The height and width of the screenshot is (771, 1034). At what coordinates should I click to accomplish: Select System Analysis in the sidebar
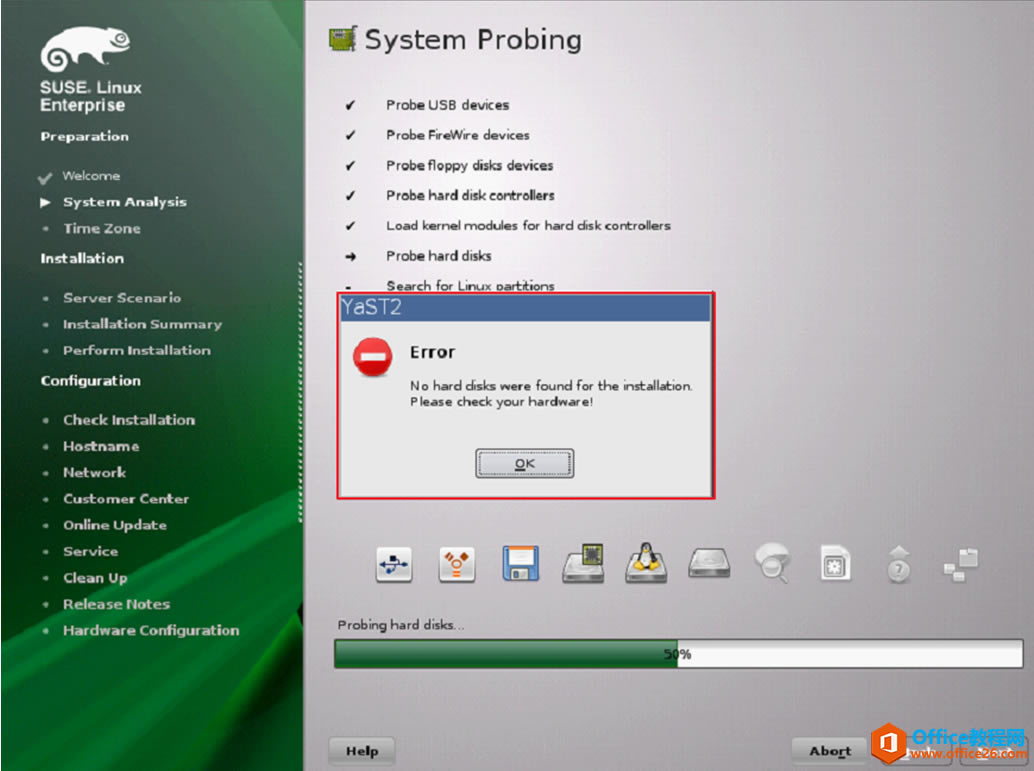(125, 202)
